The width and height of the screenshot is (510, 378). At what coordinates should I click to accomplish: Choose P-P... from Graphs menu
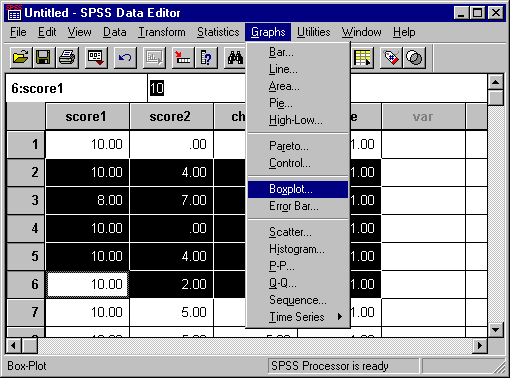298,266
